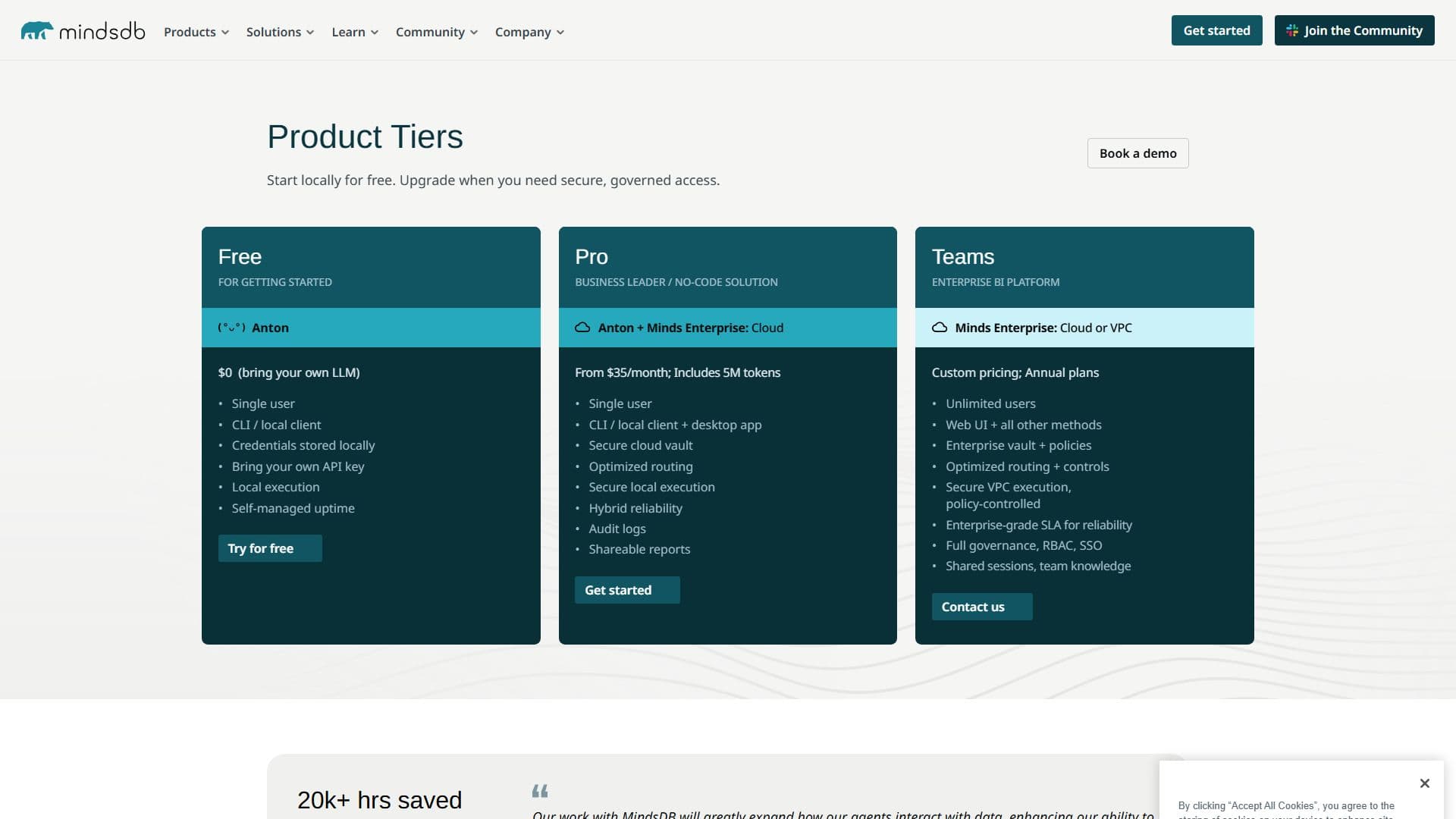Click 'Secure cloud vault' feature

coord(641,445)
